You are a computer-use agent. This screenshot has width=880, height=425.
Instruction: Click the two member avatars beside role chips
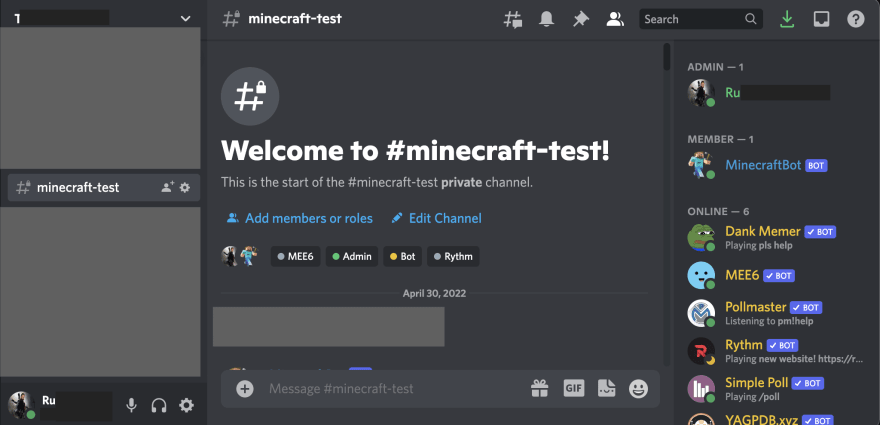(x=241, y=257)
